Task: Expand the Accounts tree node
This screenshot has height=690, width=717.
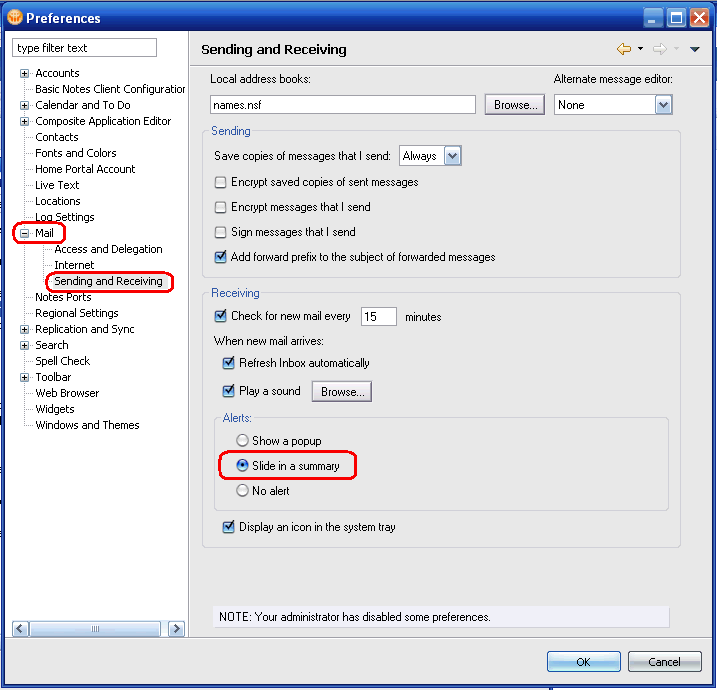Action: coord(25,73)
